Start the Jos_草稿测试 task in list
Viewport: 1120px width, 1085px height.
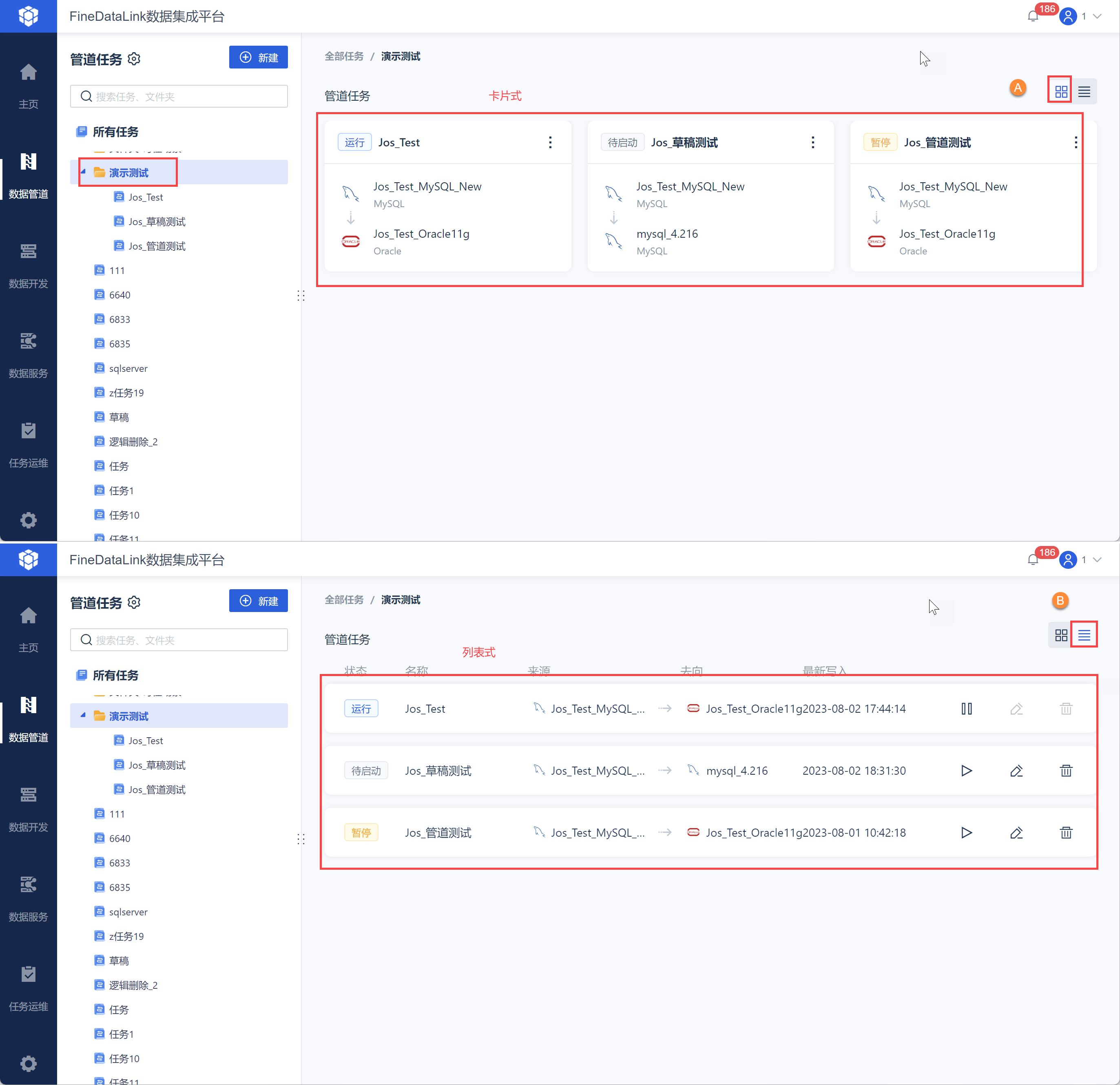pyautogui.click(x=966, y=771)
